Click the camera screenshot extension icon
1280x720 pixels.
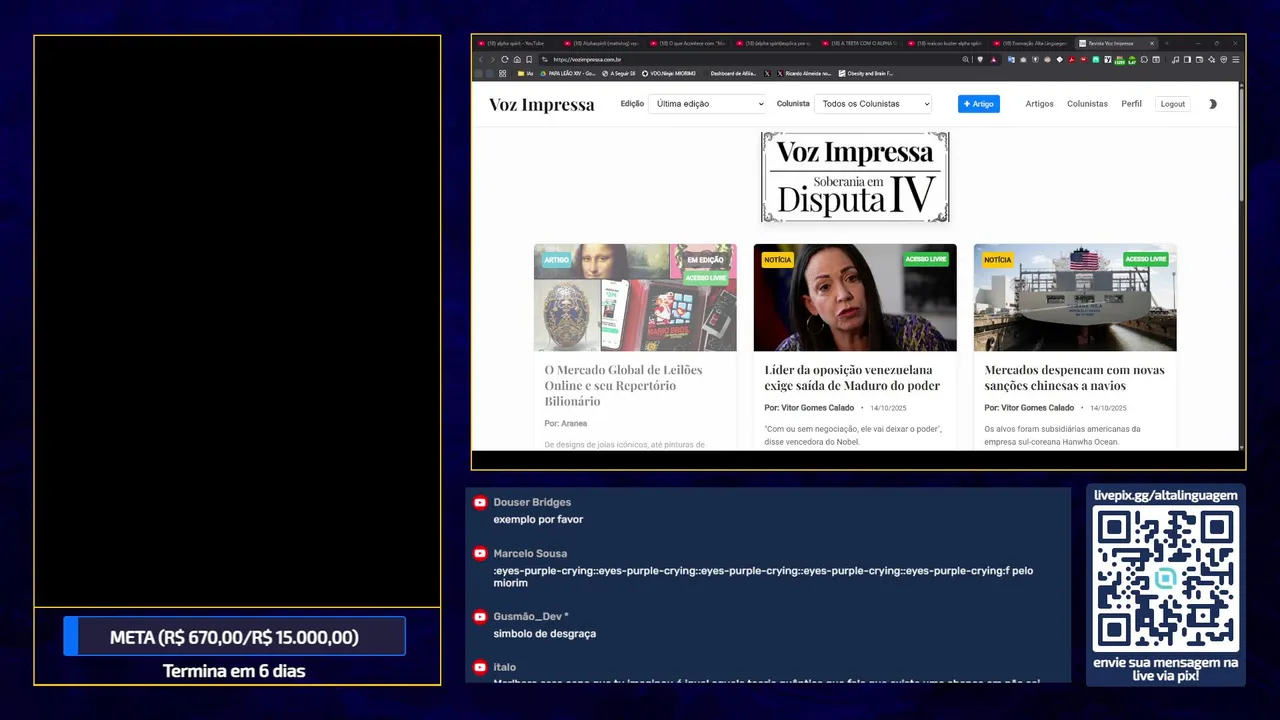[x=1023, y=59]
